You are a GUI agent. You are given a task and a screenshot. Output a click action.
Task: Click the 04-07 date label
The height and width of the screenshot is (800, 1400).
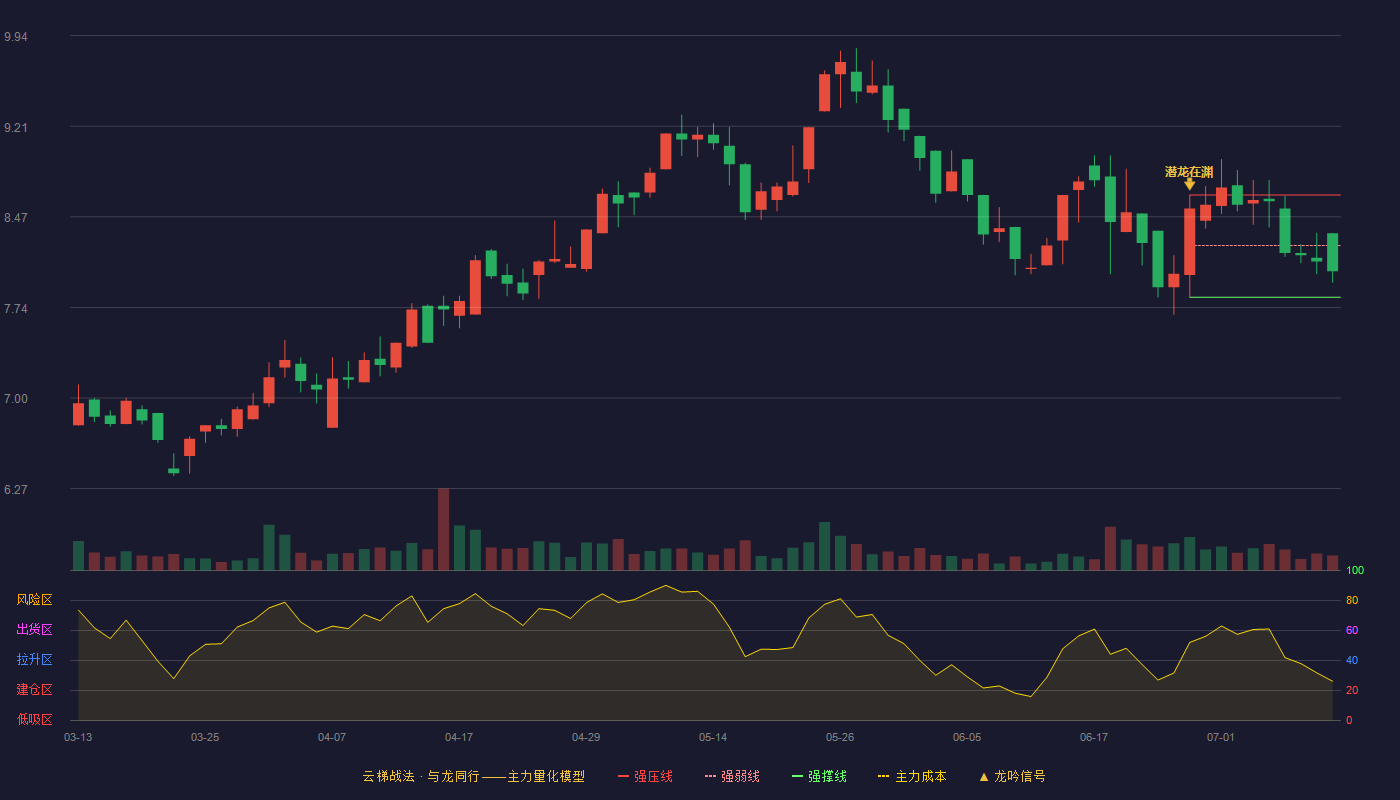click(x=332, y=737)
